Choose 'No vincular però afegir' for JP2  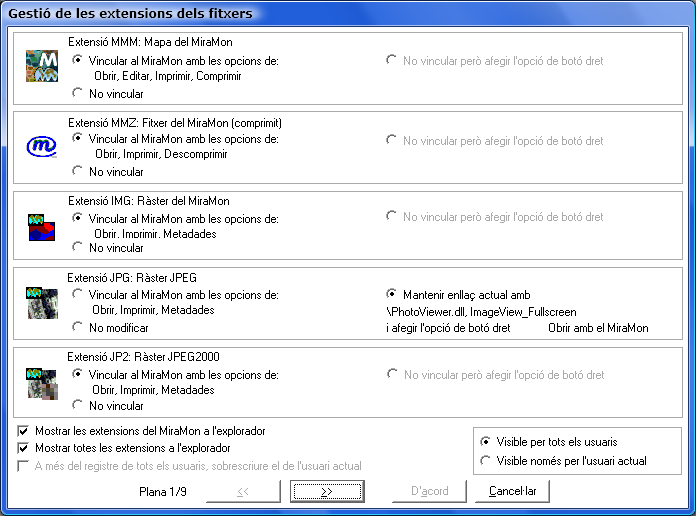[x=392, y=374]
